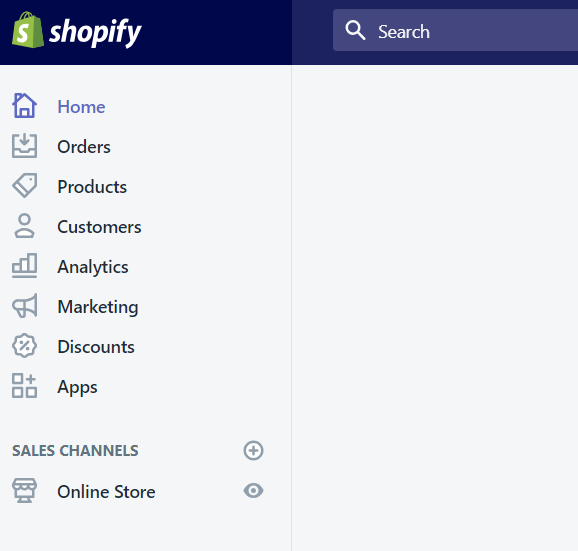Image resolution: width=578 pixels, height=551 pixels.
Task: Focus the Search input field
Action: click(455, 30)
